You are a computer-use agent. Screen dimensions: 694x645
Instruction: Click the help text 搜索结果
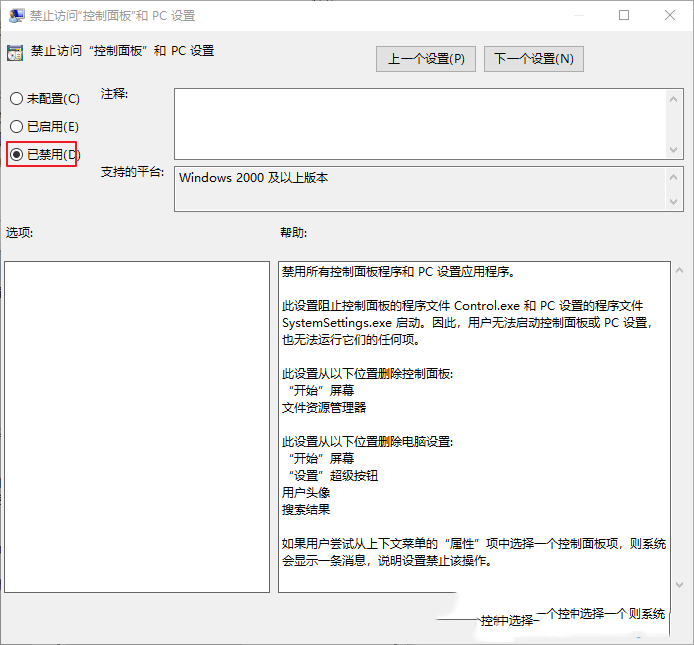click(x=306, y=510)
